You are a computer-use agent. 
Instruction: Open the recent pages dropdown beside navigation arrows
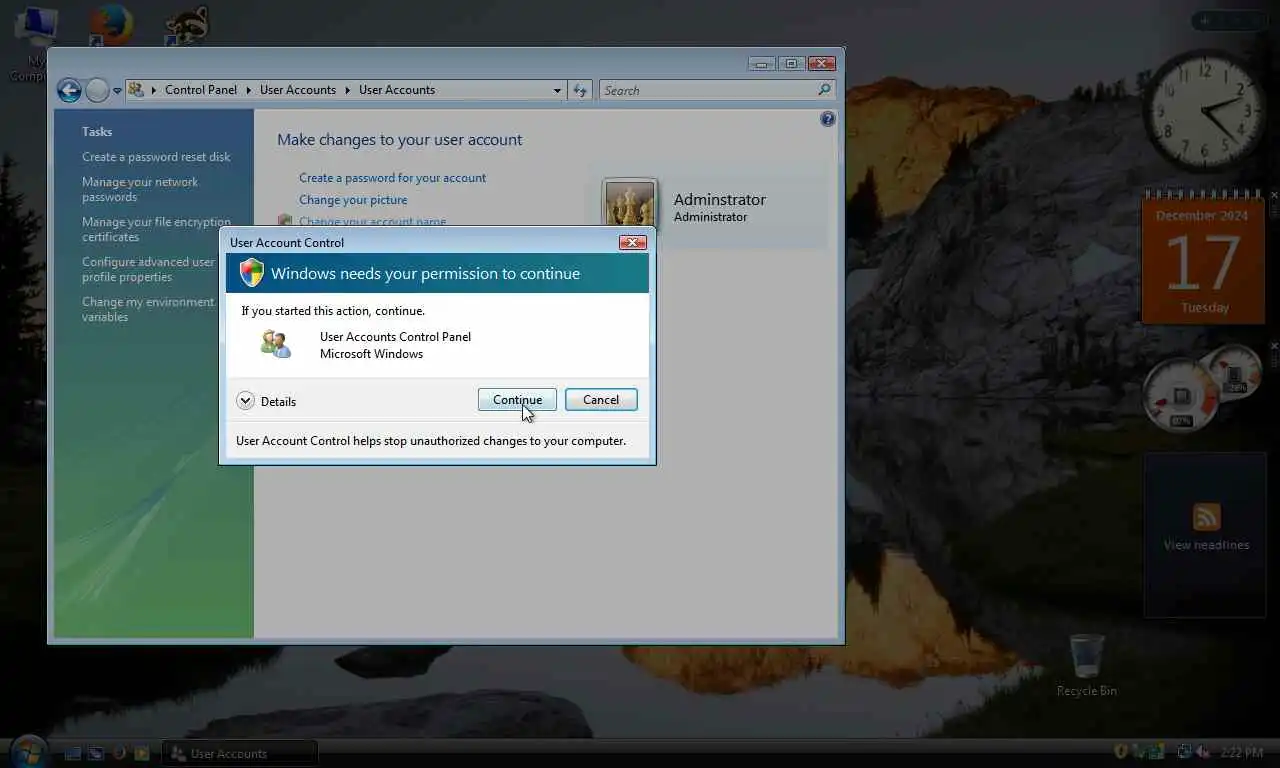pos(117,91)
